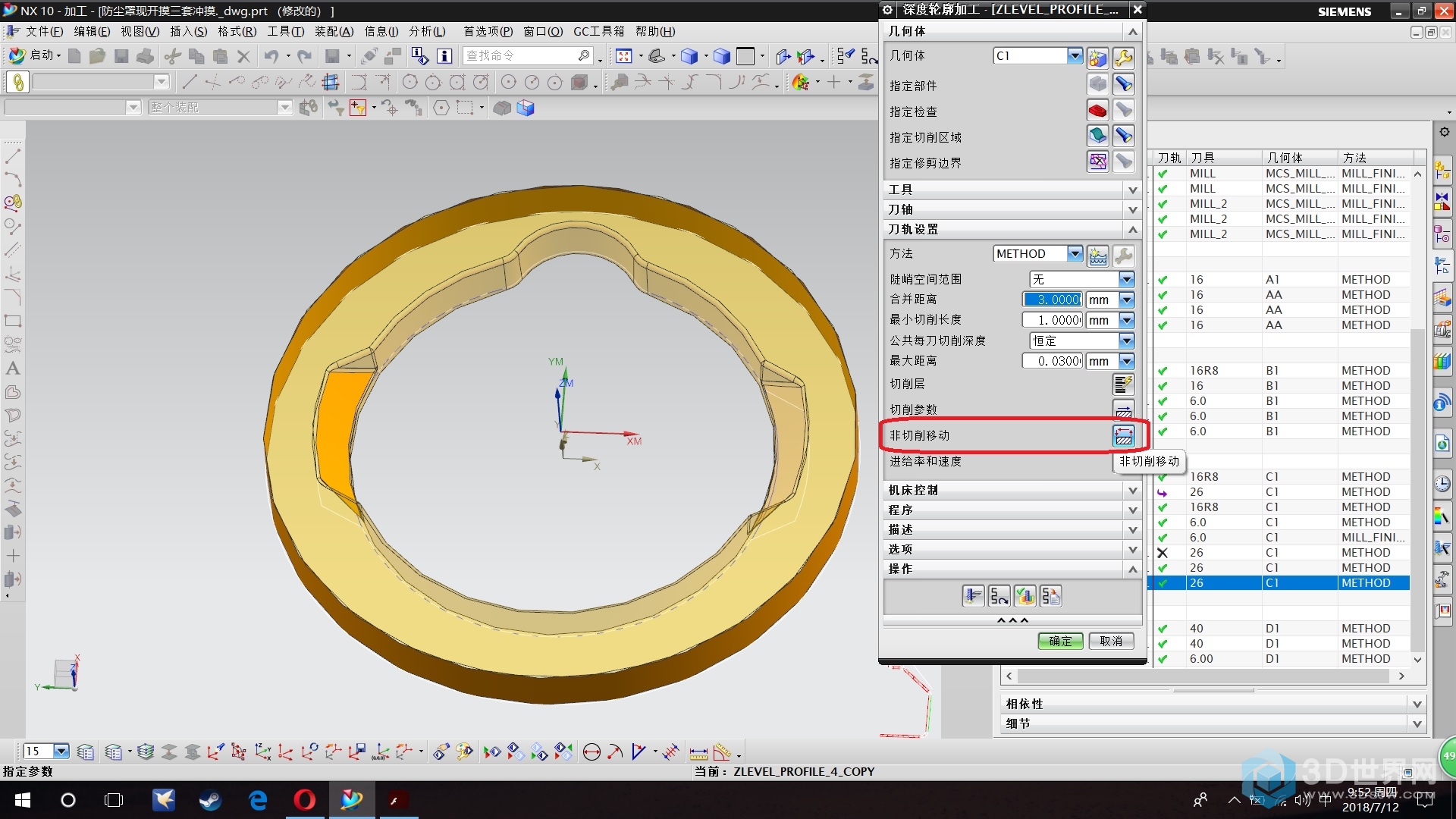
Task: Open 编辑(E) menu
Action: point(92,31)
